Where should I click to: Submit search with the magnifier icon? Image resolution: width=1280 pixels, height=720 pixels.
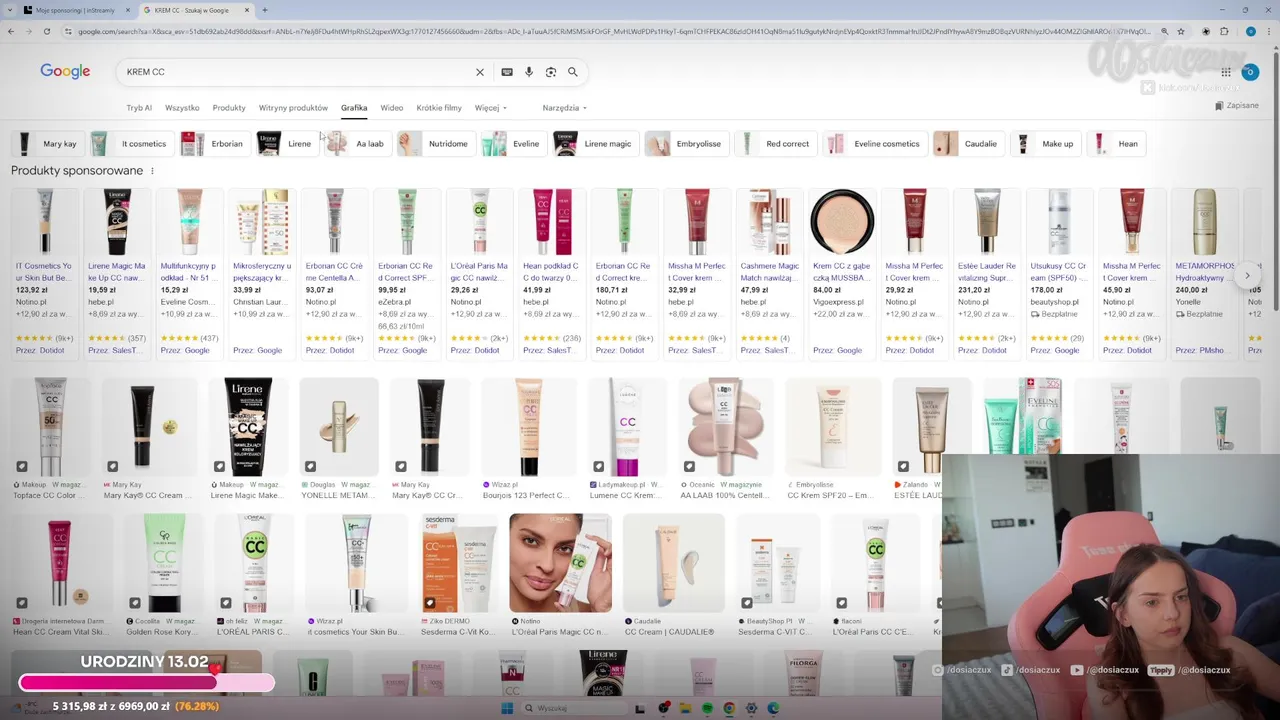[573, 72]
